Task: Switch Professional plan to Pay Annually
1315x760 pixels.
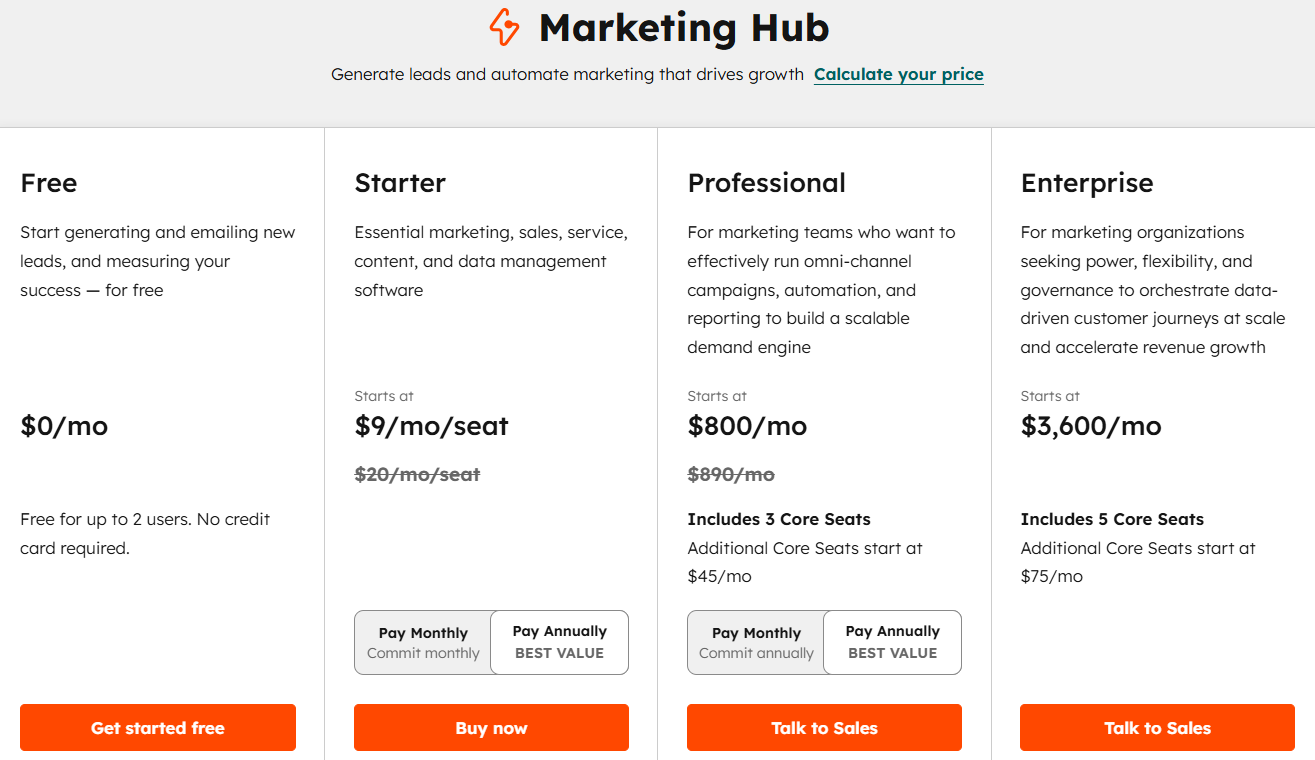Action: (x=892, y=642)
